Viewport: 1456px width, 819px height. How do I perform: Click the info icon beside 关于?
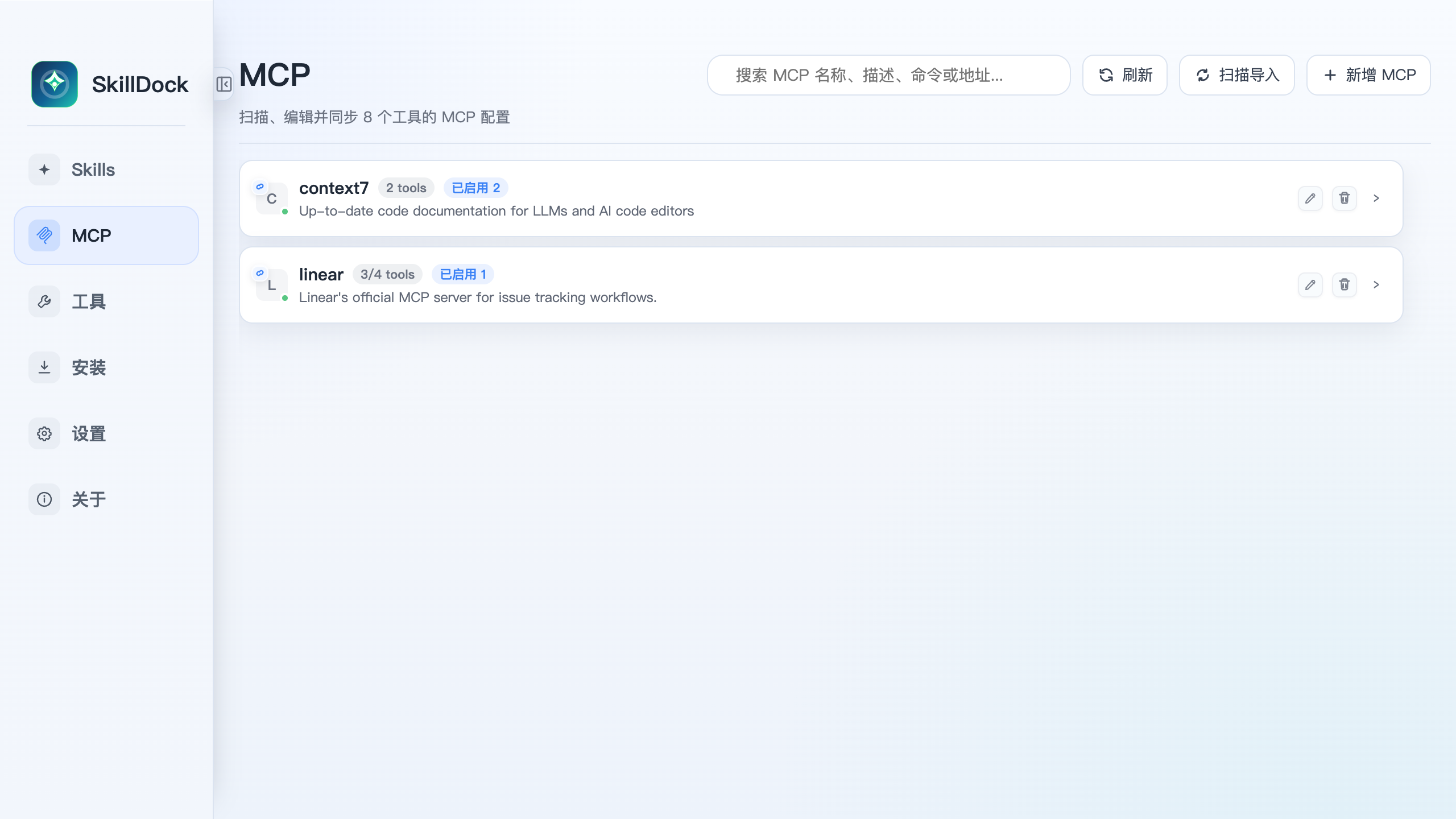[x=44, y=499]
